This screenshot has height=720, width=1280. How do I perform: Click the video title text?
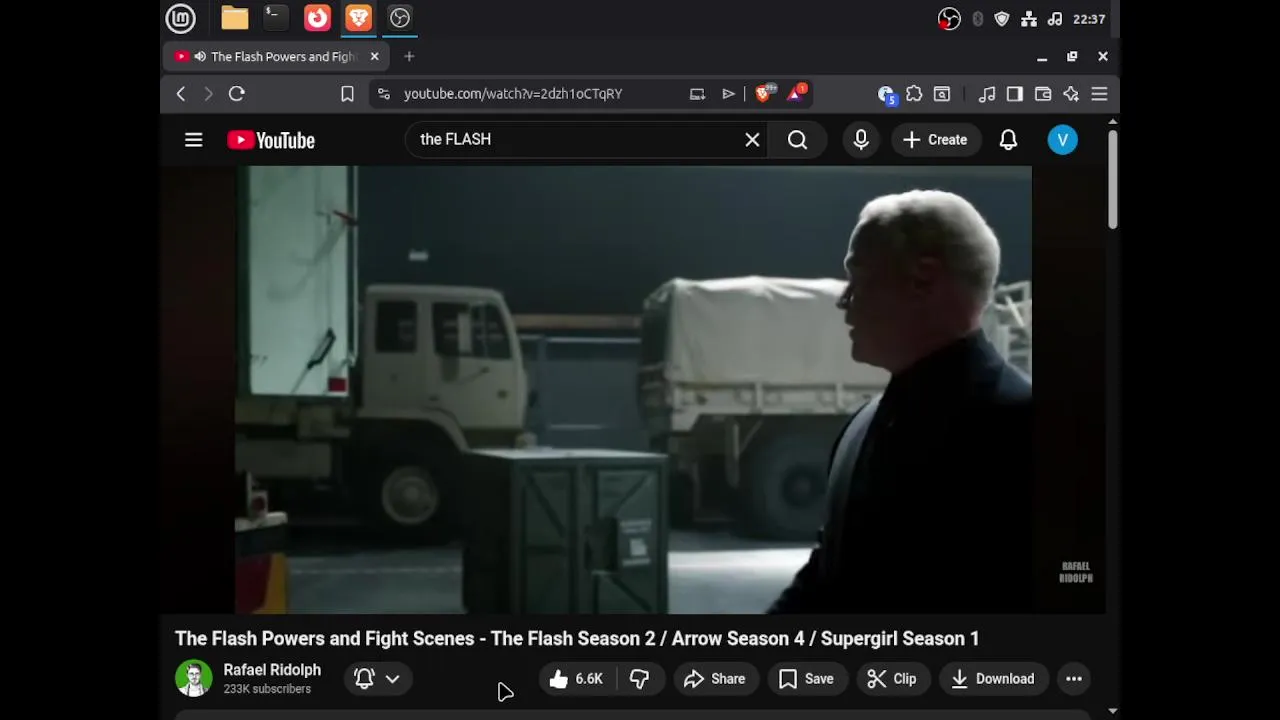[577, 639]
